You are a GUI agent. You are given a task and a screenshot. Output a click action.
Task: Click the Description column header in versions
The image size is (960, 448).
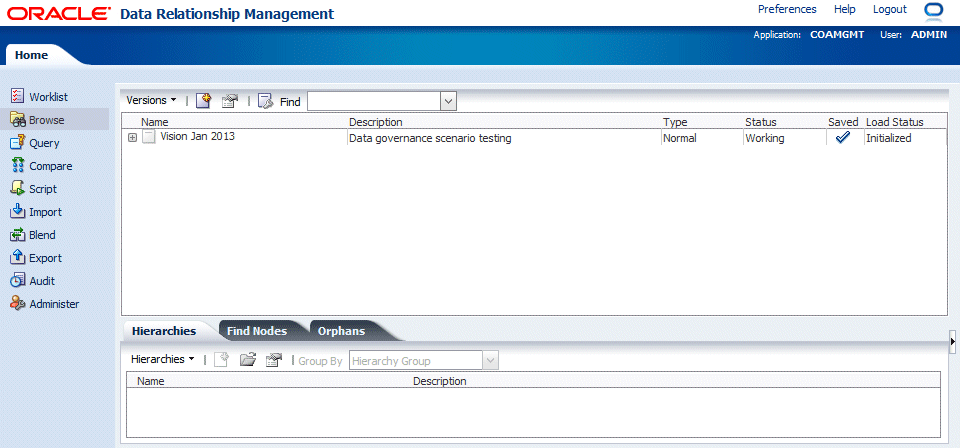click(375, 122)
